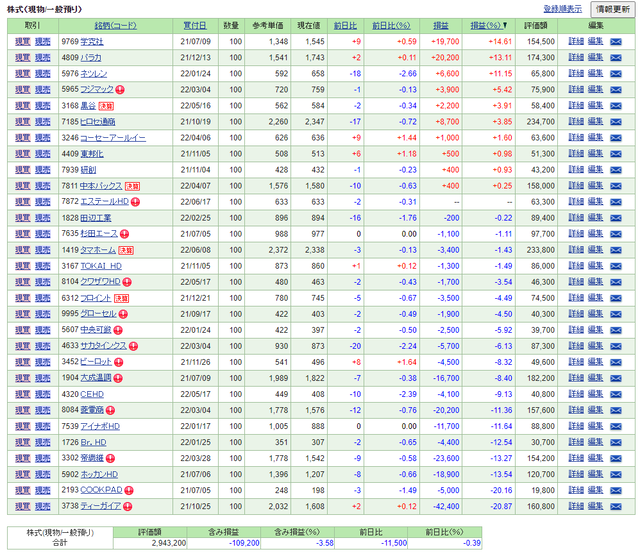
Task: Click the envelope icon in the 1726 Br. HD row
Action: tap(616, 443)
